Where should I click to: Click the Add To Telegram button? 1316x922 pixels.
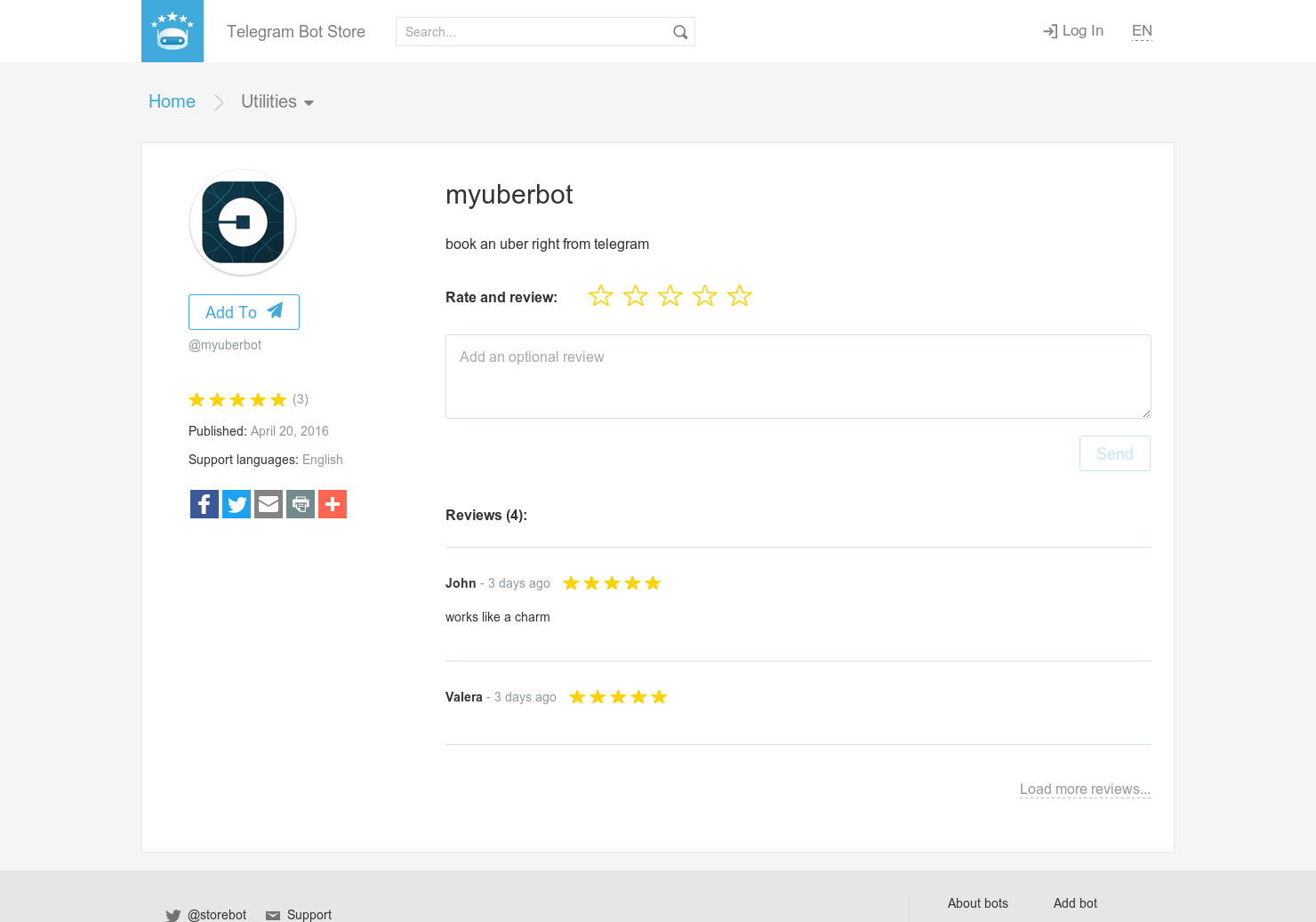[244, 312]
